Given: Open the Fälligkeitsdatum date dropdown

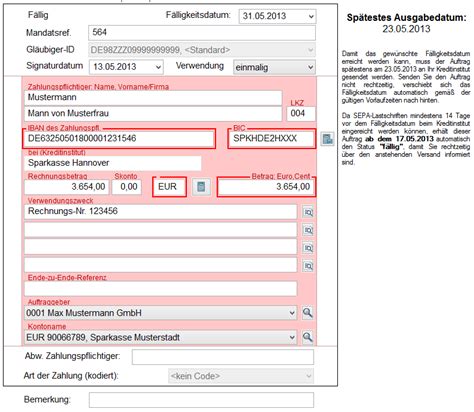Looking at the screenshot, I should 311,16.
